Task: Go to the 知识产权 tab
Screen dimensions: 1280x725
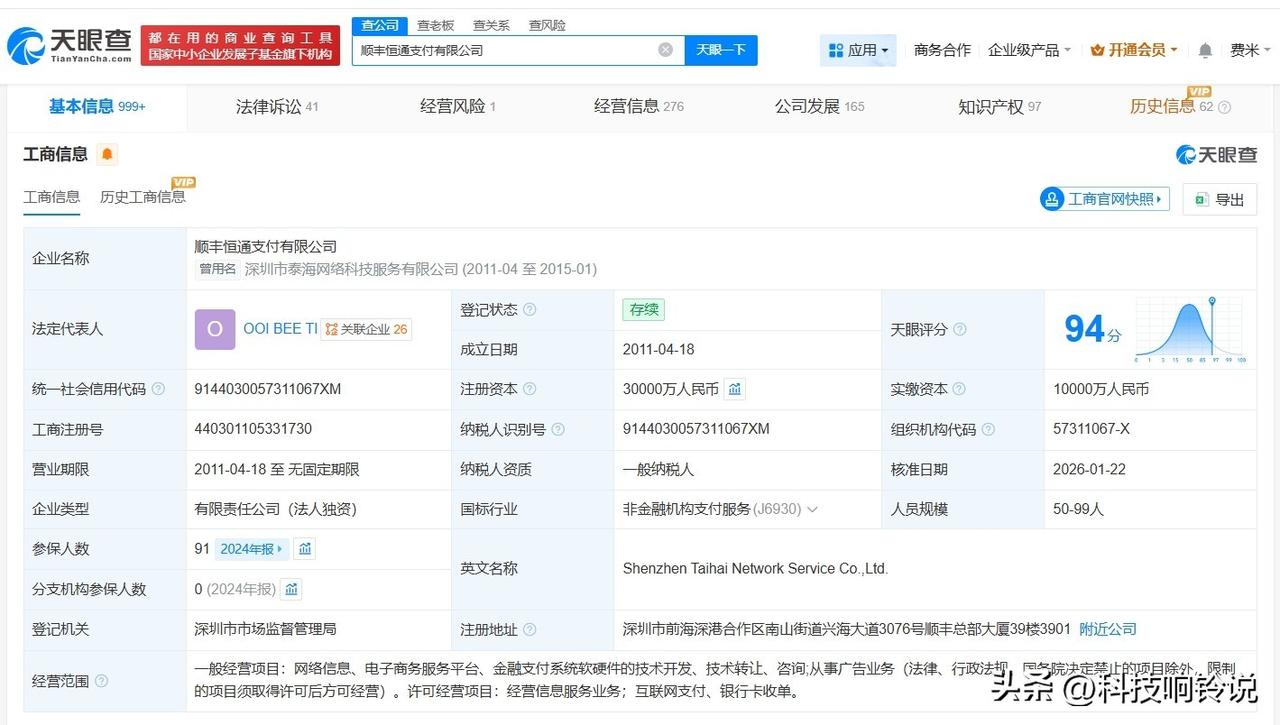Action: click(x=1000, y=106)
